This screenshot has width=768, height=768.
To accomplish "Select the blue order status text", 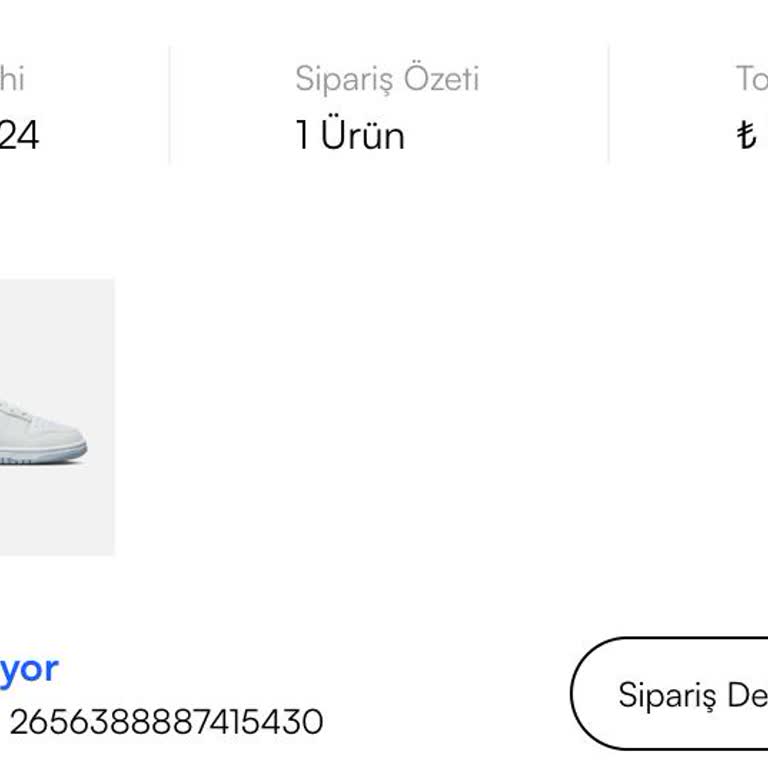I will [29, 669].
